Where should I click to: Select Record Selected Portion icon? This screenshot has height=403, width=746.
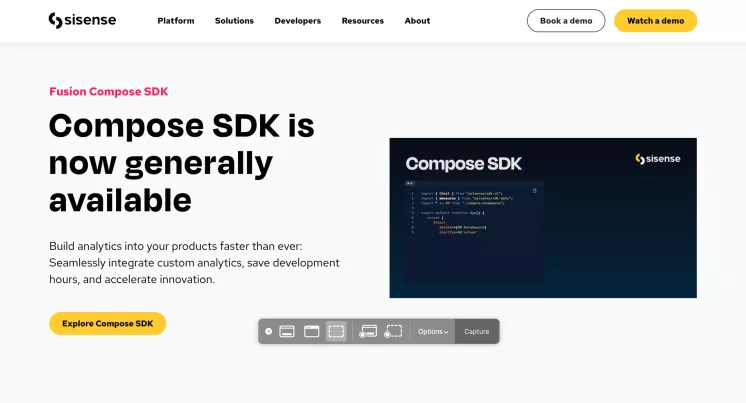pyautogui.click(x=393, y=331)
